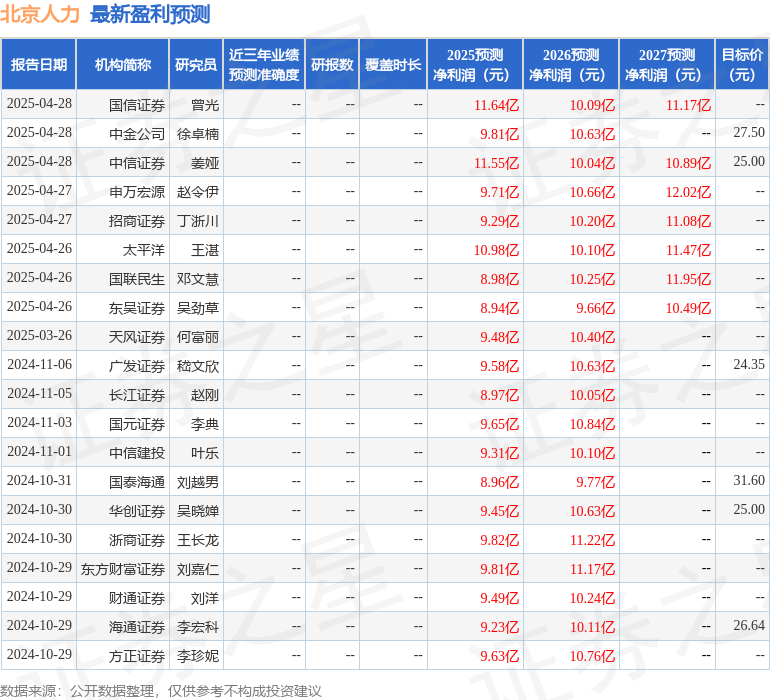Click researcher name 嵇文欣
The height and width of the screenshot is (700, 770).
point(198,366)
